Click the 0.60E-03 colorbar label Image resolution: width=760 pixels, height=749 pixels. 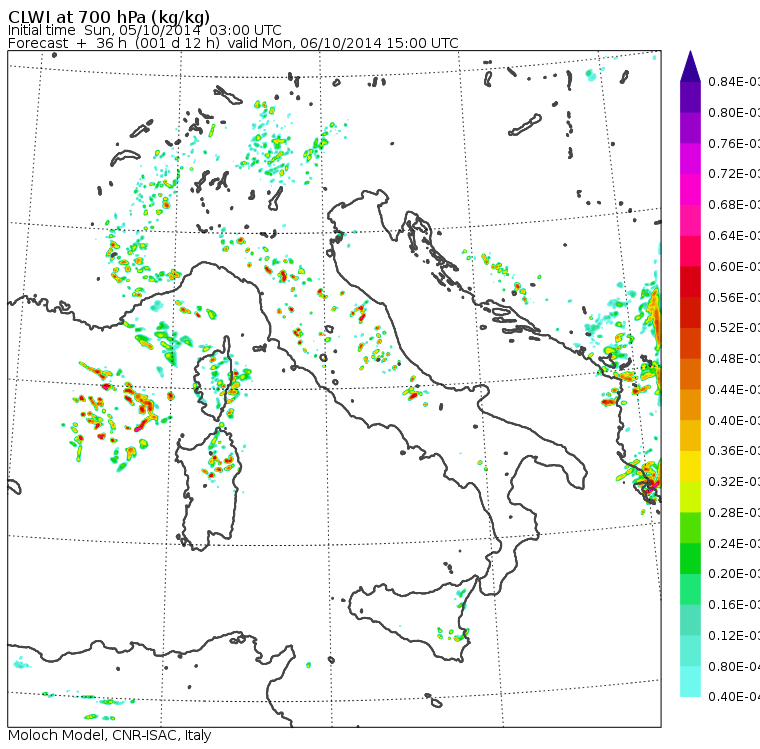[734, 267]
